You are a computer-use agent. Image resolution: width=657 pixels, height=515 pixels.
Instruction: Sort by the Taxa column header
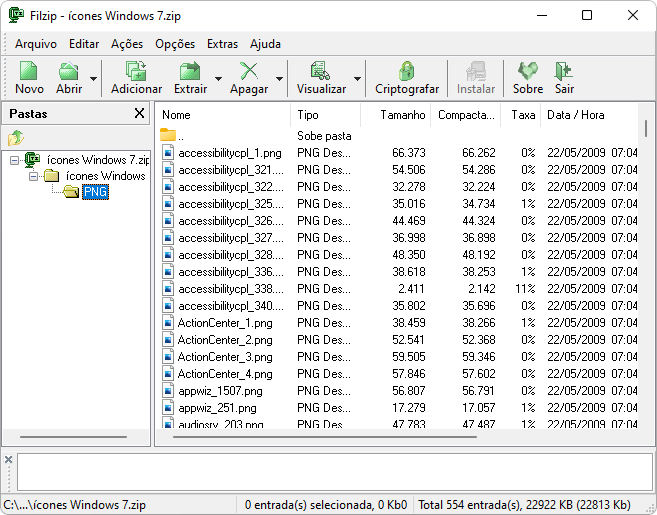[521, 115]
